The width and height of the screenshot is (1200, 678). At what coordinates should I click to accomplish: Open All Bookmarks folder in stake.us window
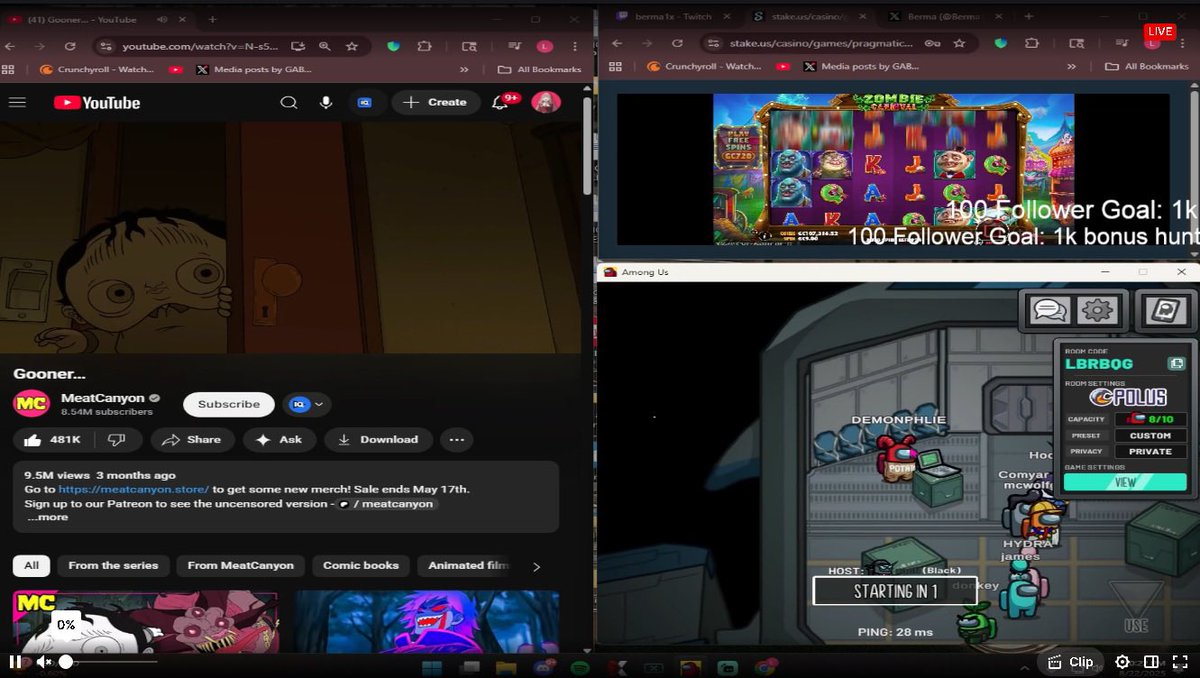[x=1147, y=66]
